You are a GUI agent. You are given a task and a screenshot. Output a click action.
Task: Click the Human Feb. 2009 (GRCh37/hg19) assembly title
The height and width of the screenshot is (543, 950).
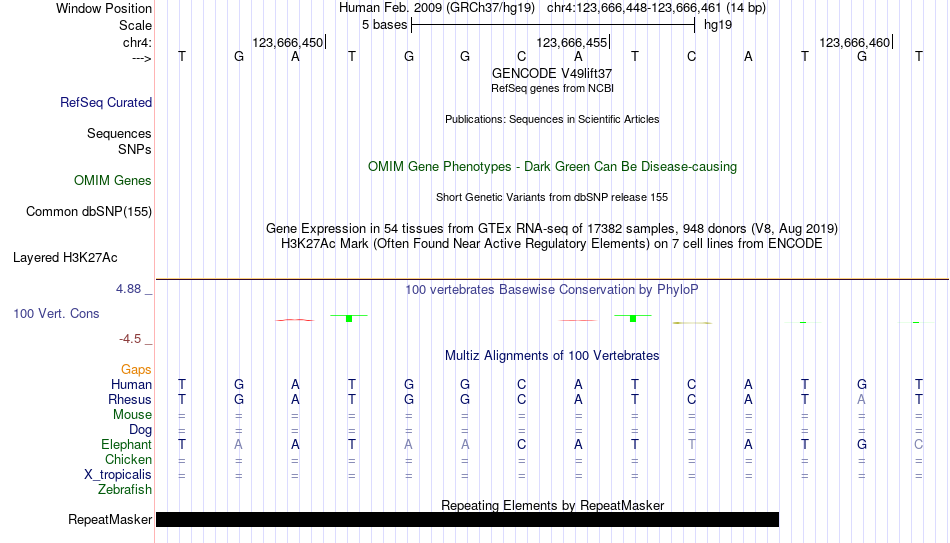pyautogui.click(x=437, y=8)
